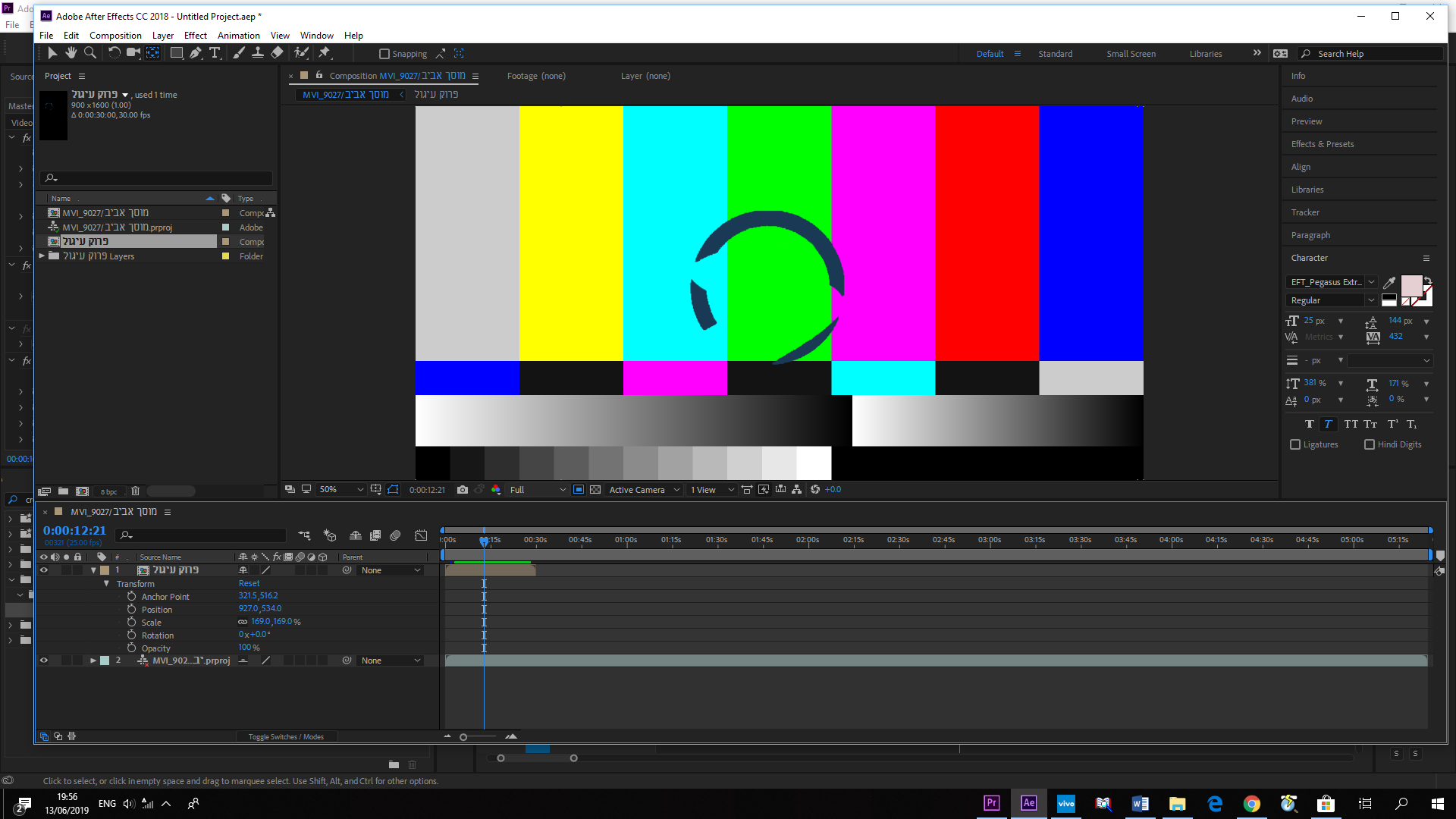
Task: Click Reset next to Transform
Action: click(x=249, y=584)
